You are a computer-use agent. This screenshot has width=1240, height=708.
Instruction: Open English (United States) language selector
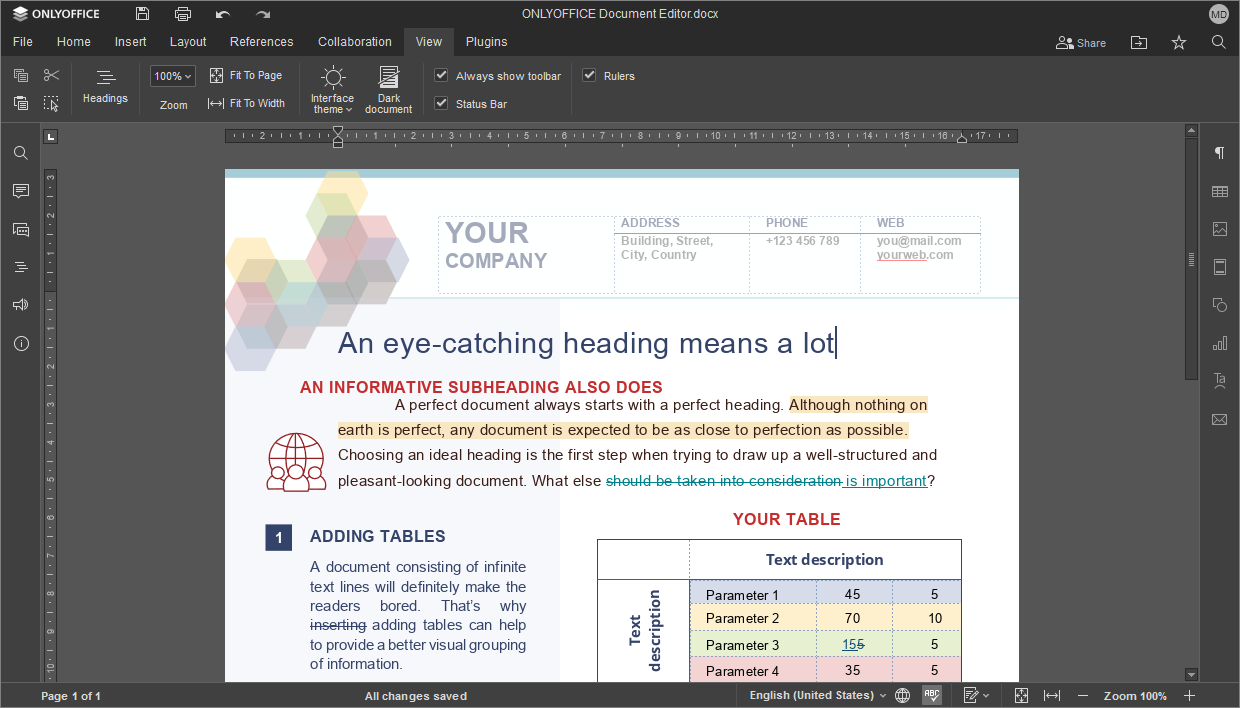tap(818, 695)
